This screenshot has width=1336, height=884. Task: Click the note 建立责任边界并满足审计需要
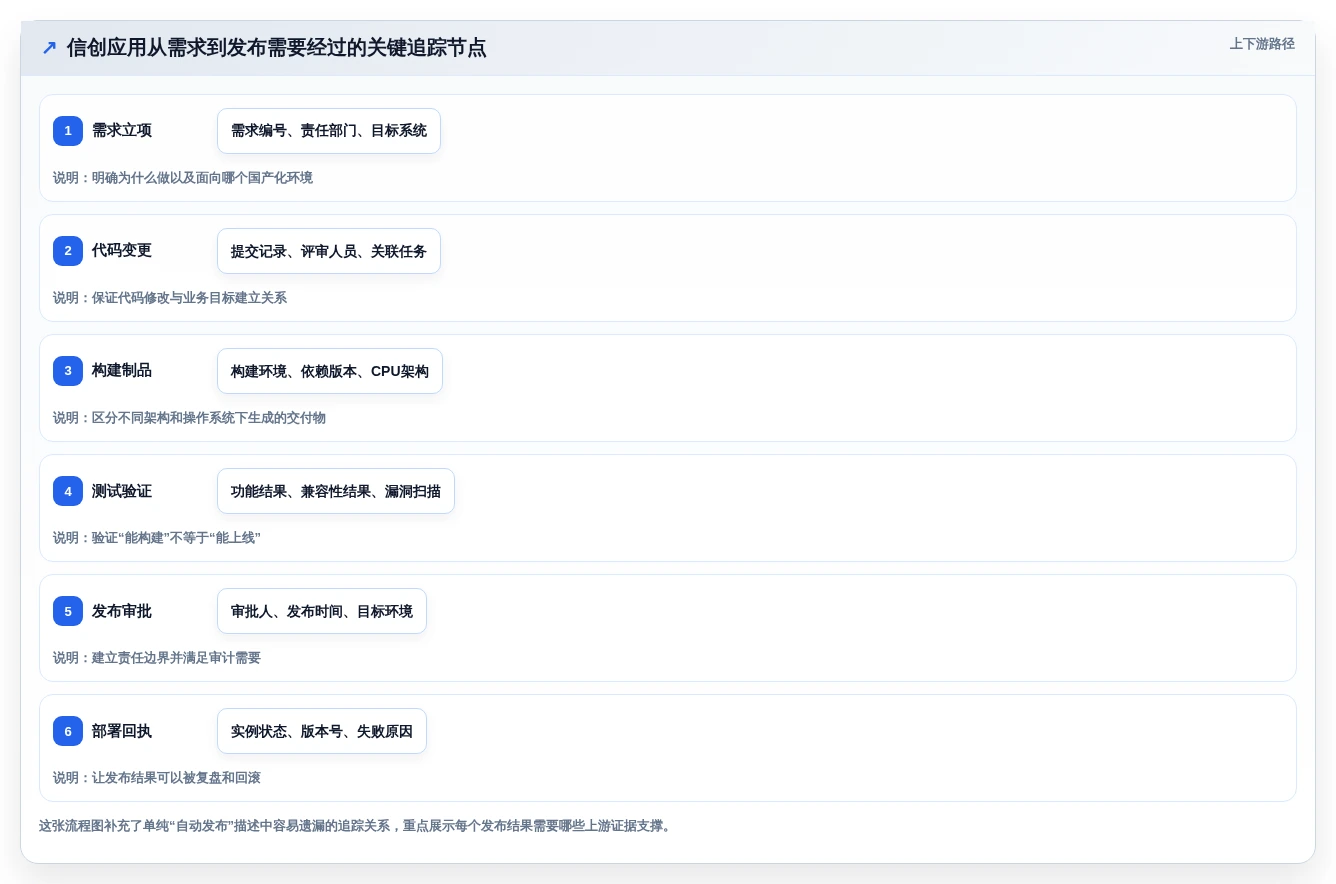tap(157, 658)
